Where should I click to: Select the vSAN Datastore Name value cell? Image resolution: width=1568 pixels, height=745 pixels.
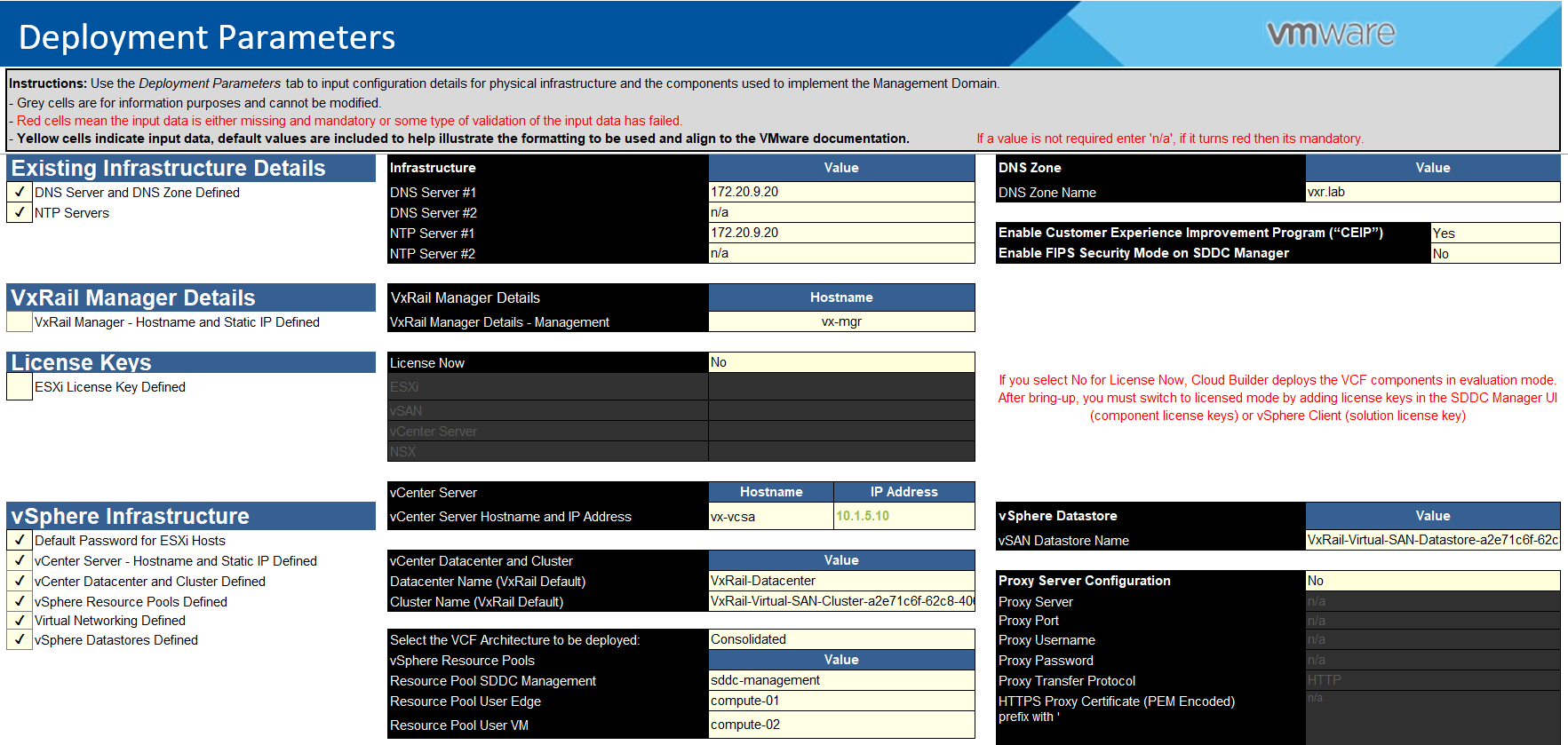click(1433, 540)
